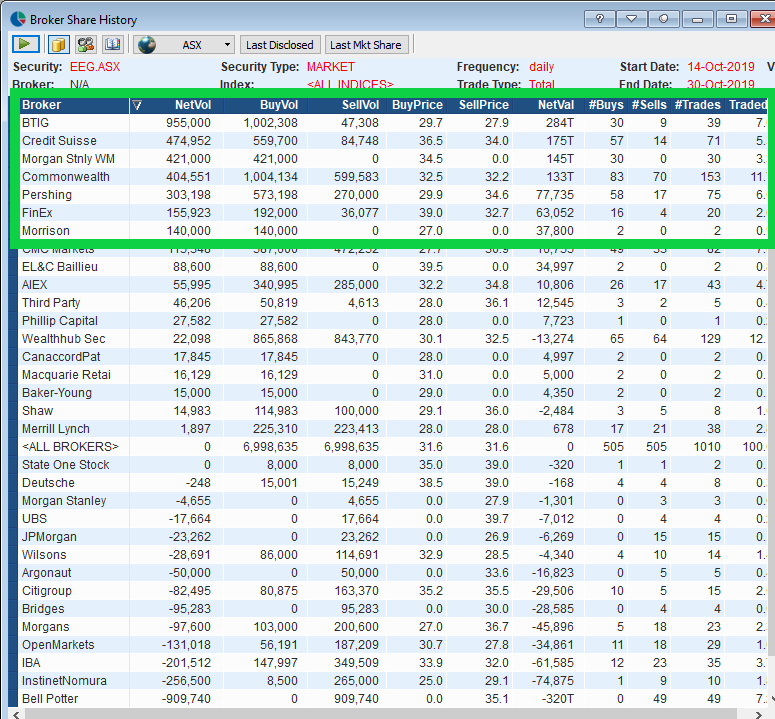
Task: Select the Deutsche broker row
Action: 393,483
